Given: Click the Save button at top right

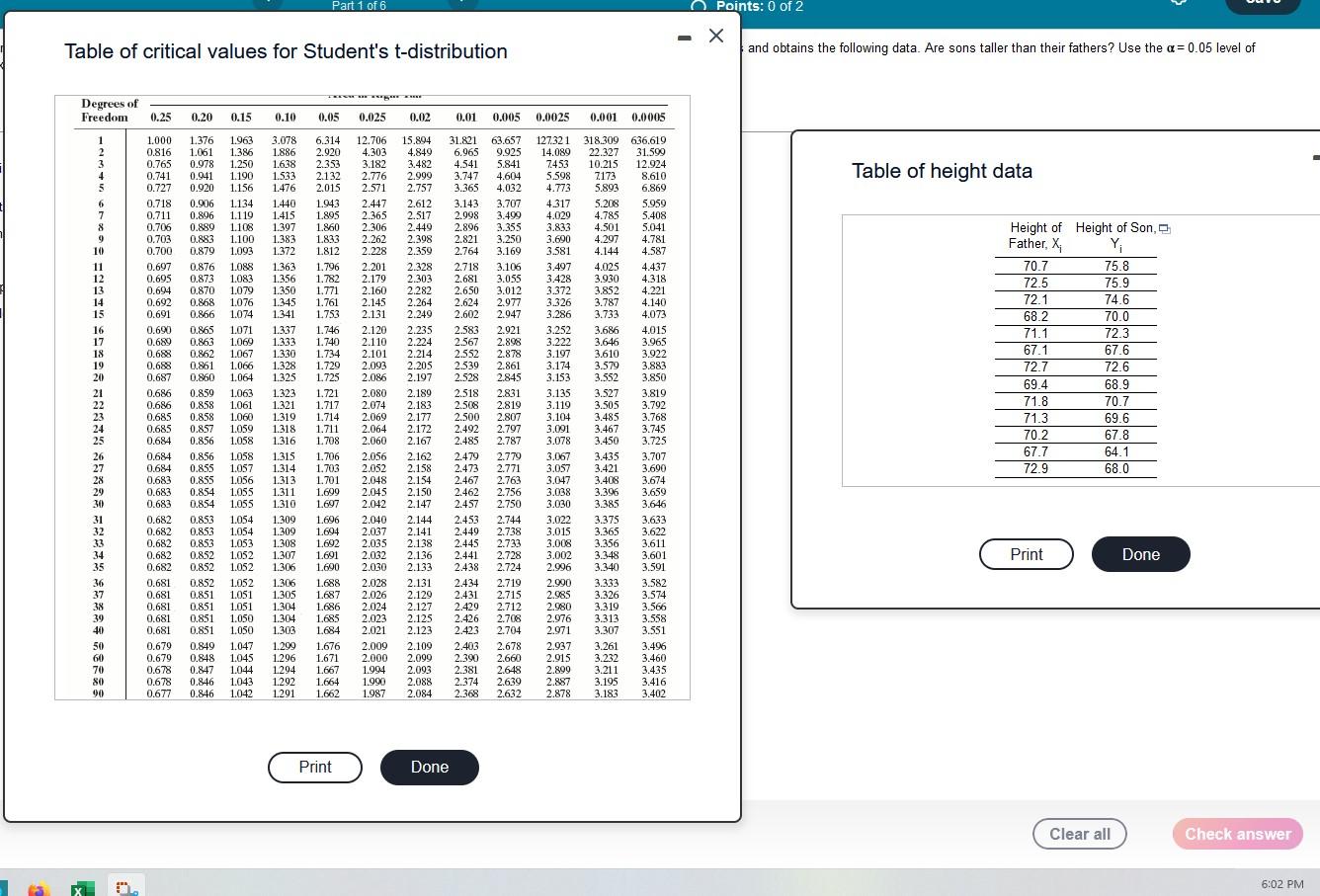Looking at the screenshot, I should [1262, 3].
